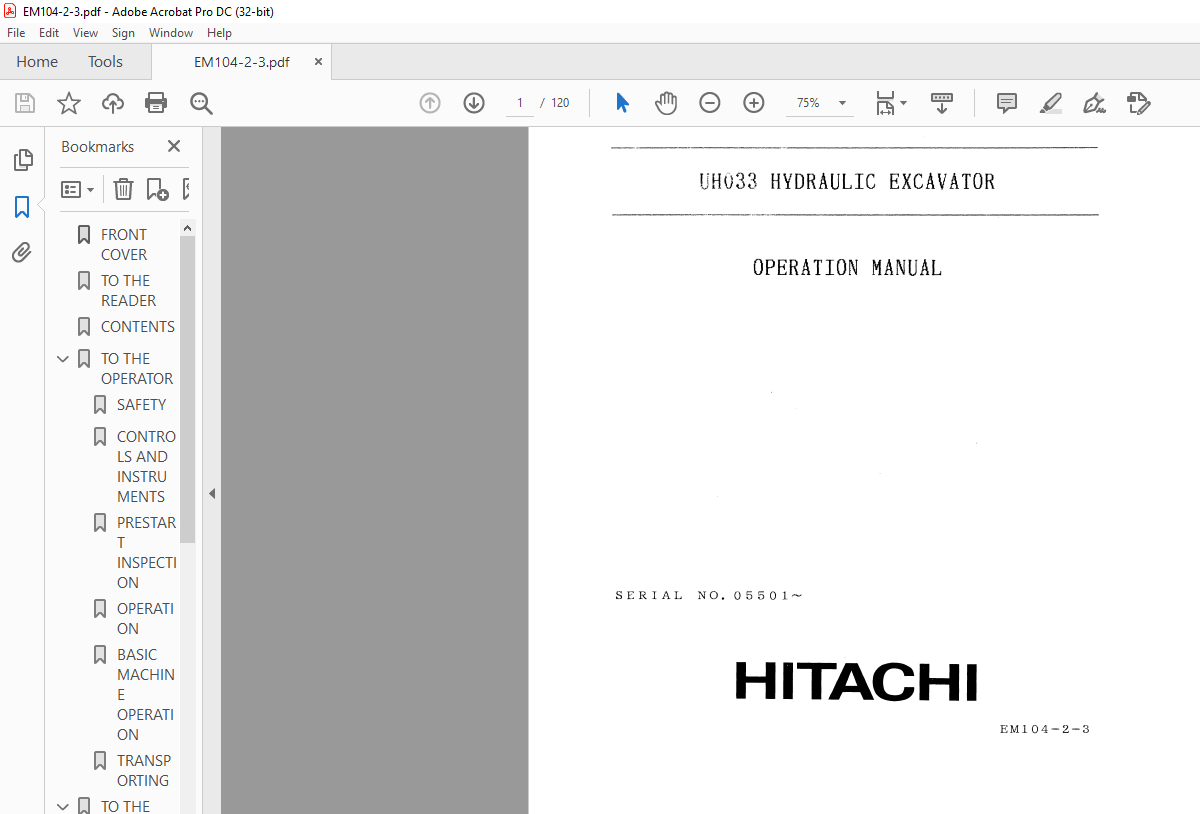This screenshot has width=1200, height=814.
Task: Open the zoom level dropdown
Action: (x=842, y=103)
